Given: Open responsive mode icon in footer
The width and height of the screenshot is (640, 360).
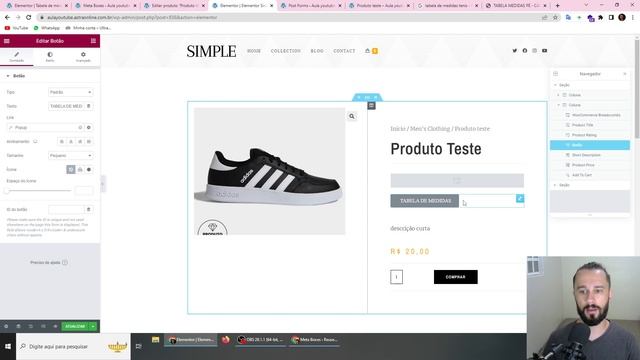Looking at the screenshot, I should 43,327.
